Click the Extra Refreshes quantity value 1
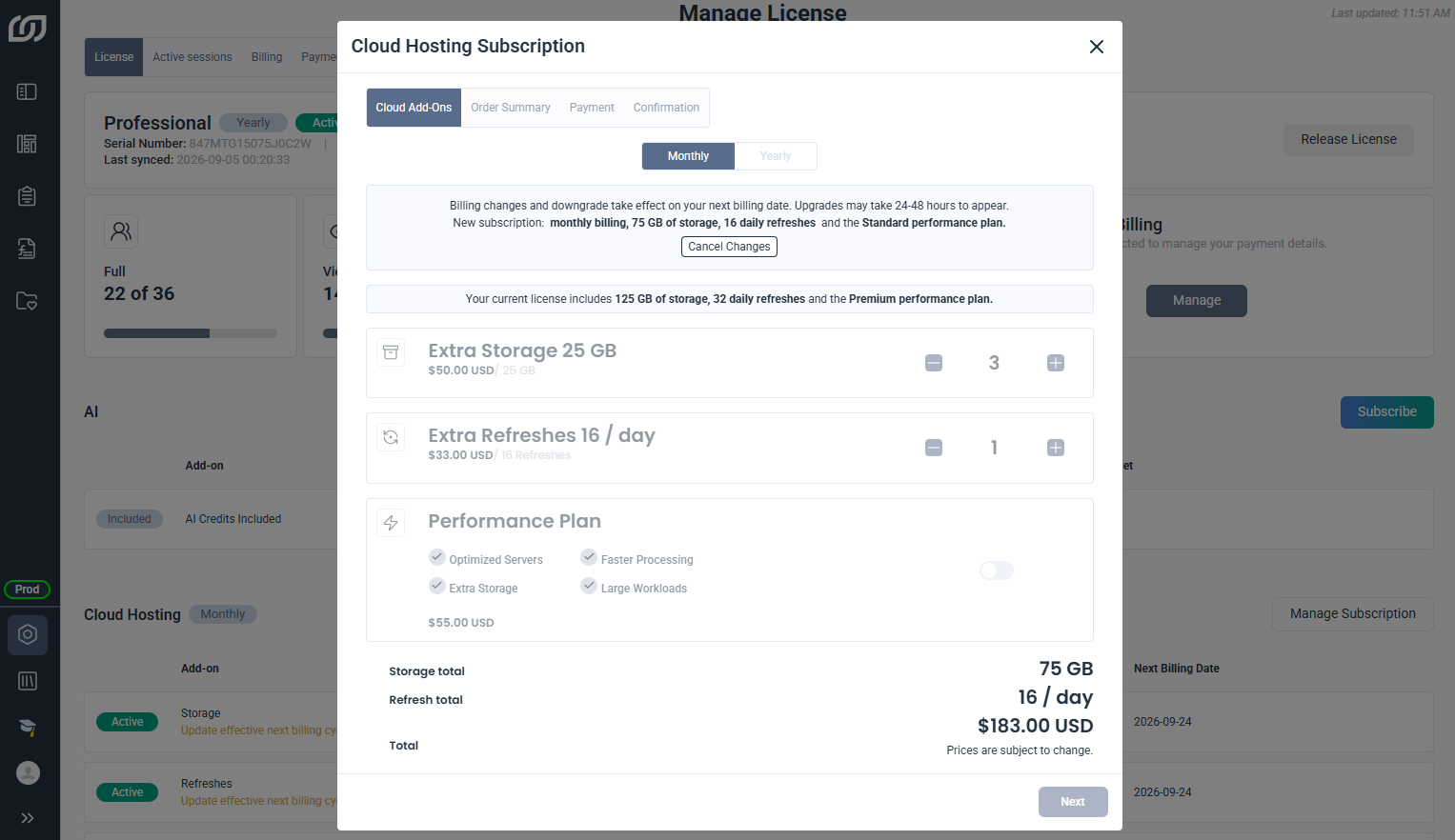Viewport: 1455px width, 840px height. [x=994, y=448]
